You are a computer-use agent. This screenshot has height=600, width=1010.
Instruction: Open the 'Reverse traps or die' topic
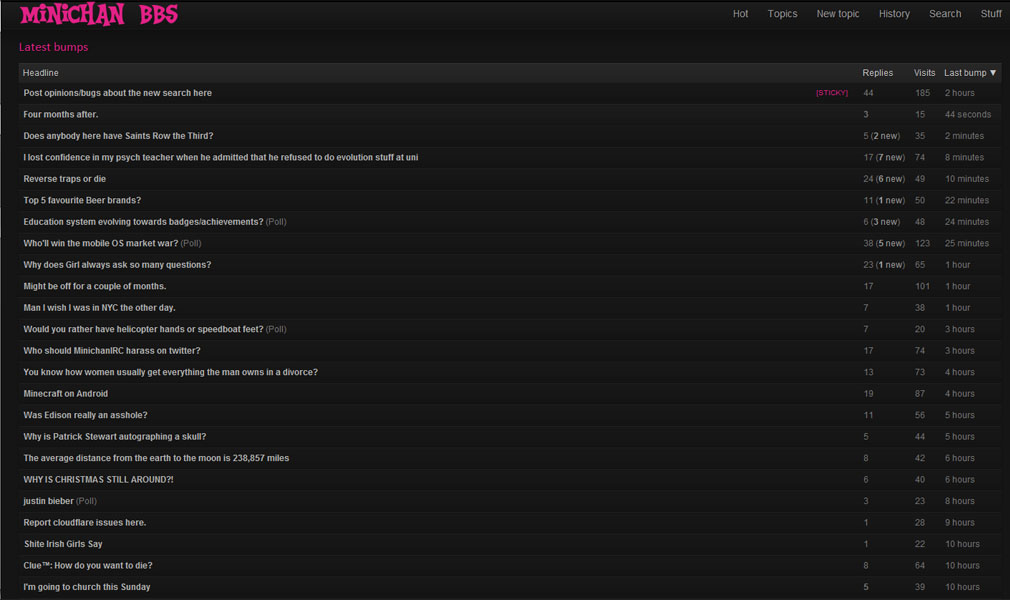(x=65, y=179)
